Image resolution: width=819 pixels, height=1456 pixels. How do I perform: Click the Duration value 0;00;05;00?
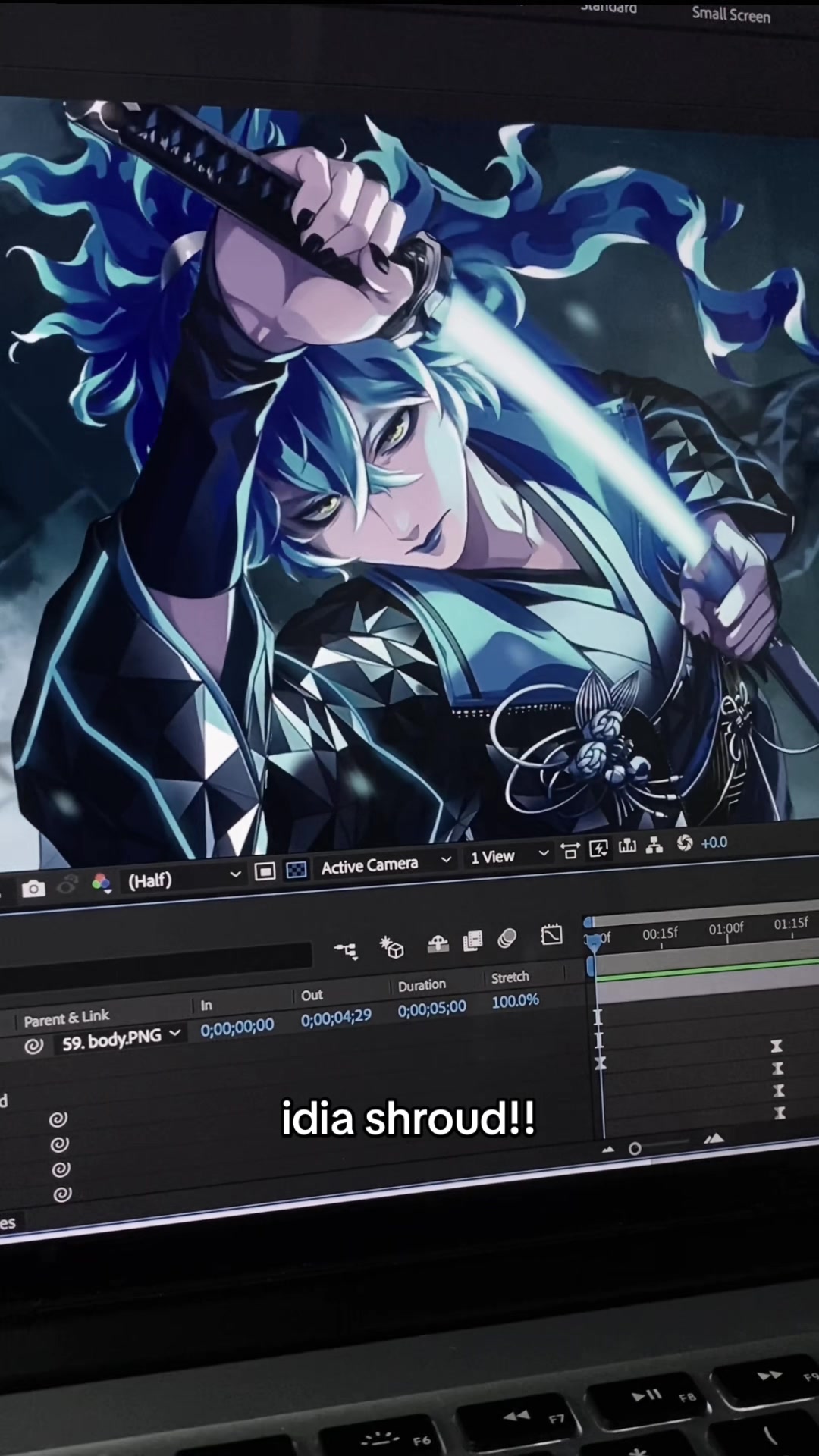pyautogui.click(x=431, y=1009)
